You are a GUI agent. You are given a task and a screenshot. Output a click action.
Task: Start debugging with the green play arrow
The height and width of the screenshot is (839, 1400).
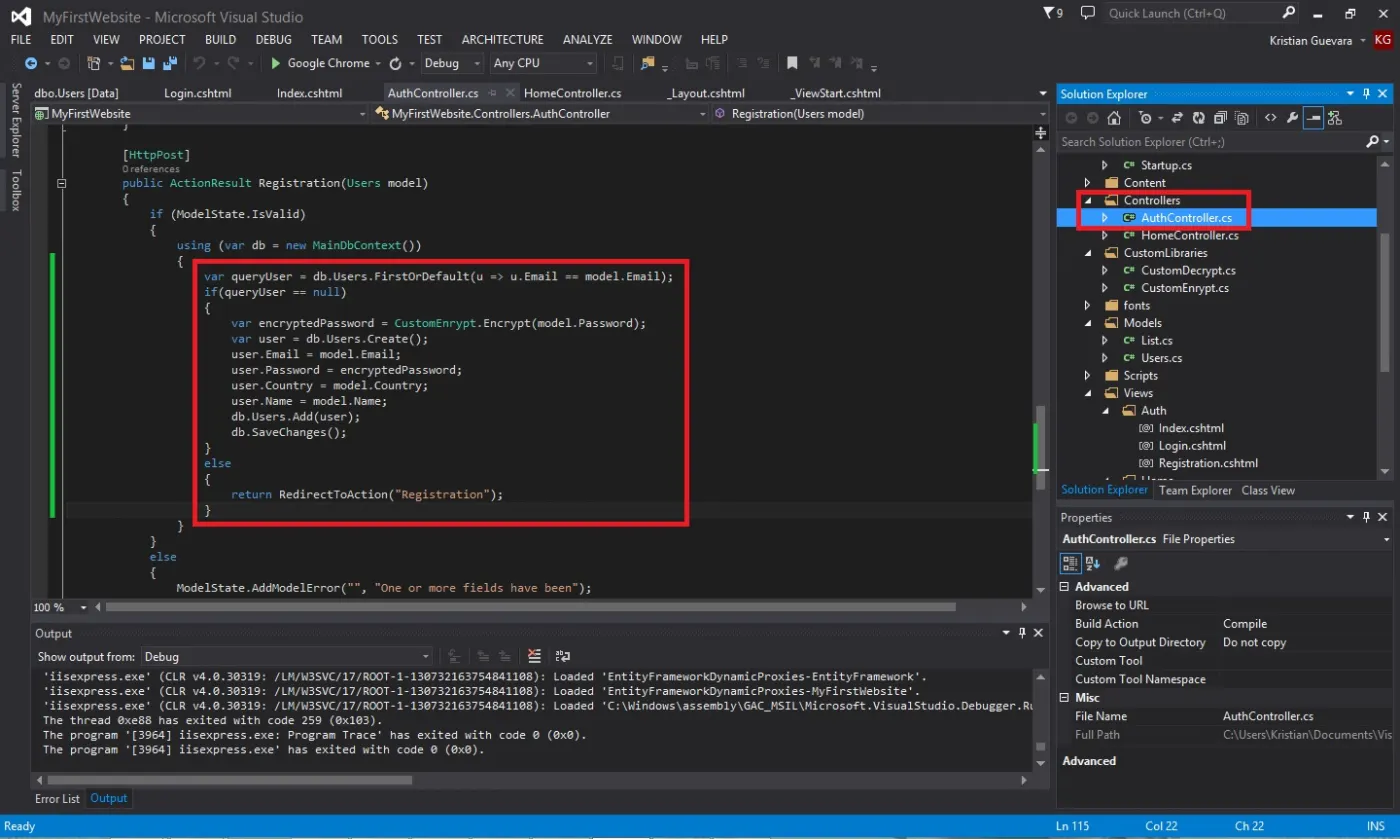click(276, 63)
